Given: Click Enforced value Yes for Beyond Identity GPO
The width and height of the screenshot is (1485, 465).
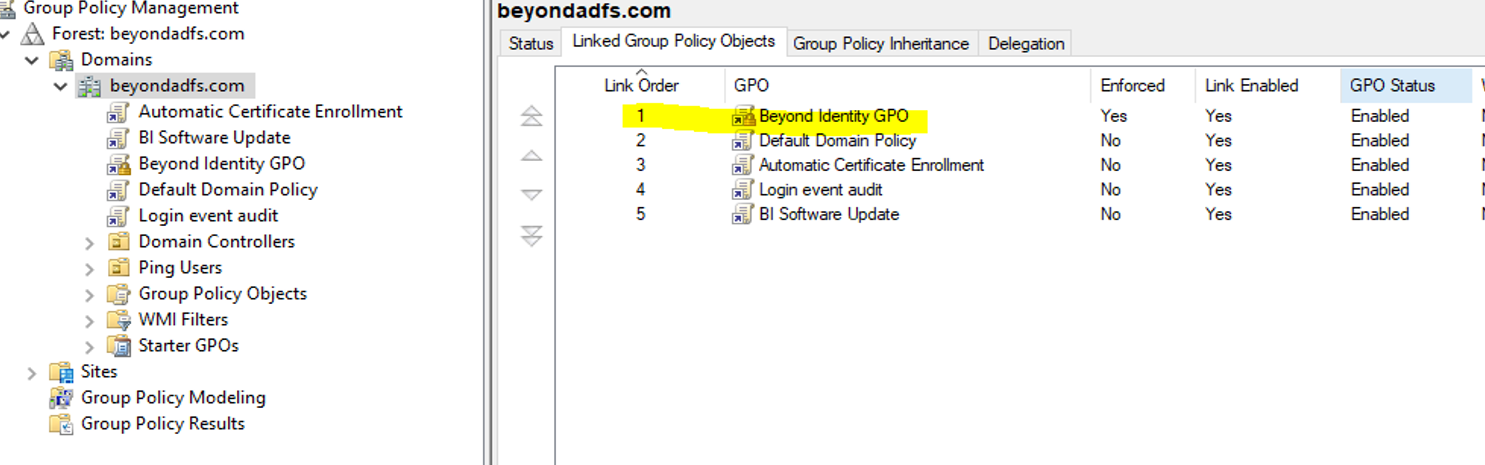Looking at the screenshot, I should click(1113, 116).
